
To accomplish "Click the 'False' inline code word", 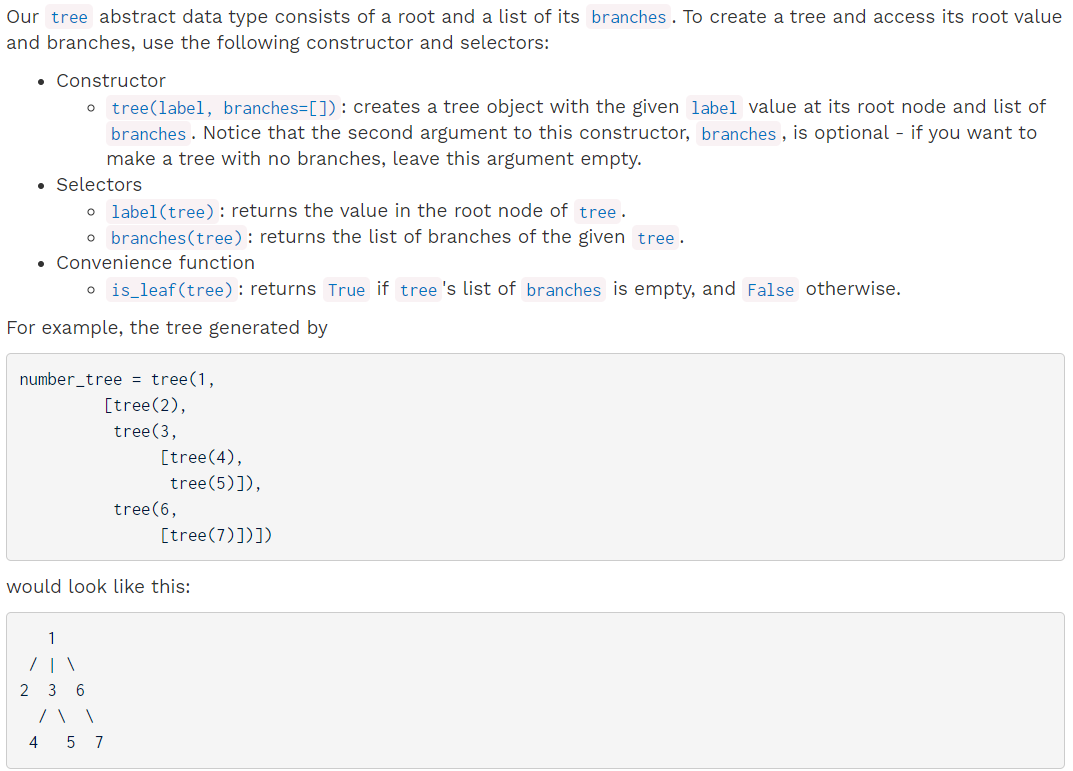I will (770, 290).
